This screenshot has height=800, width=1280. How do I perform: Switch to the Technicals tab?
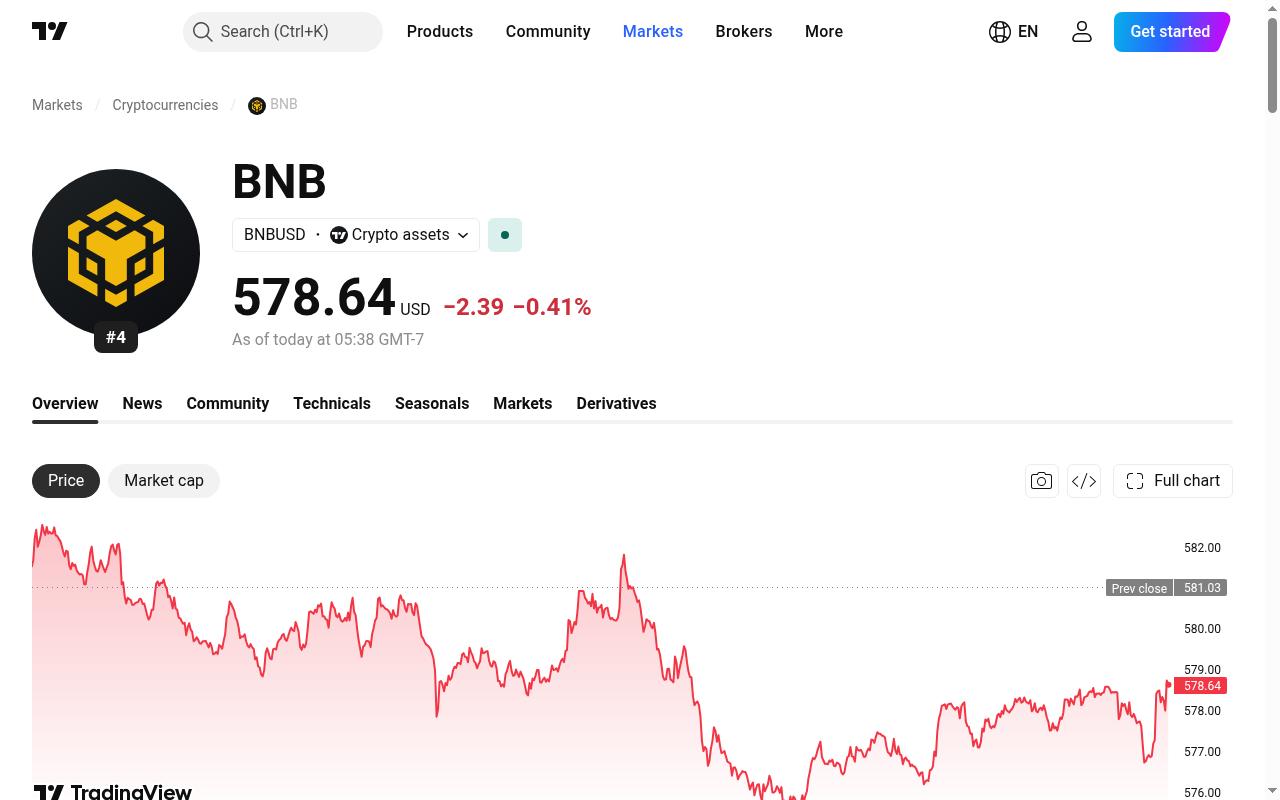pyautogui.click(x=332, y=403)
